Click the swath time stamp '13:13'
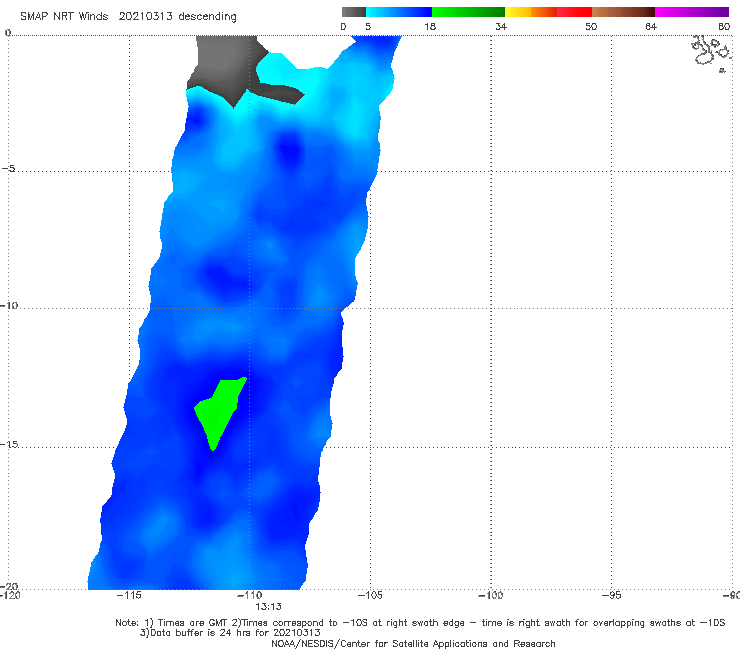Screen dimensions: 740x650 269,607
